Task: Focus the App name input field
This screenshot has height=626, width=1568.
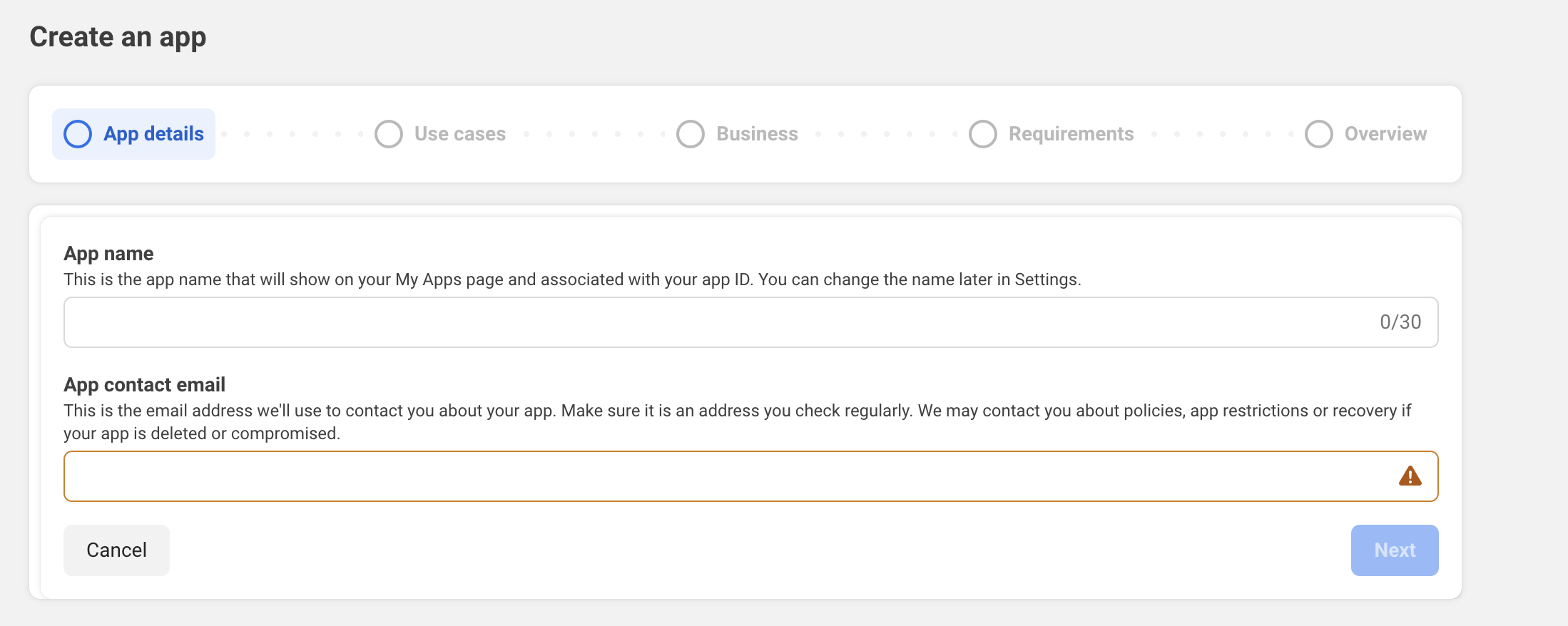Action: tap(750, 322)
